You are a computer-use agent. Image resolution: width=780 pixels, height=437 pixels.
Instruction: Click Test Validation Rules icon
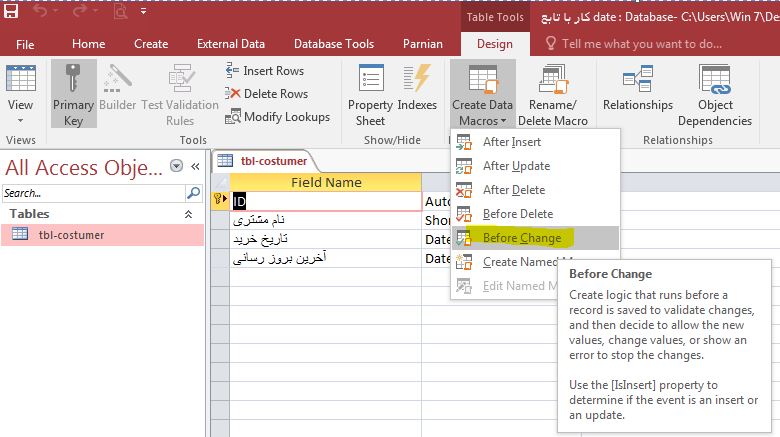pos(180,79)
